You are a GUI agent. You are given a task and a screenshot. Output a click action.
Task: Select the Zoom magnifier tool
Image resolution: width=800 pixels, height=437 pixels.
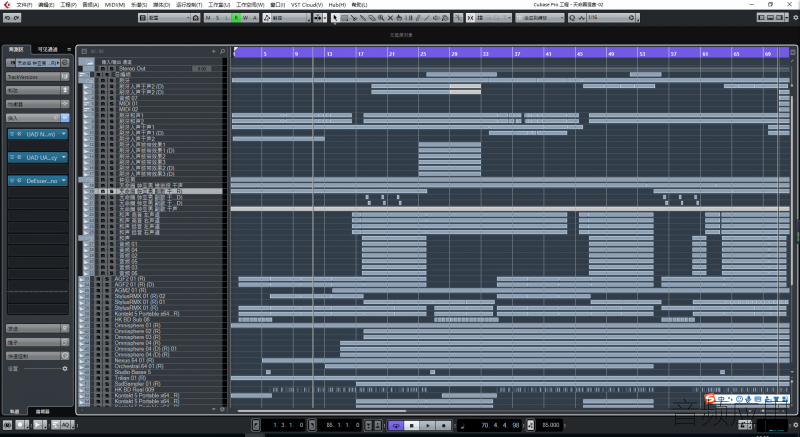(381, 18)
